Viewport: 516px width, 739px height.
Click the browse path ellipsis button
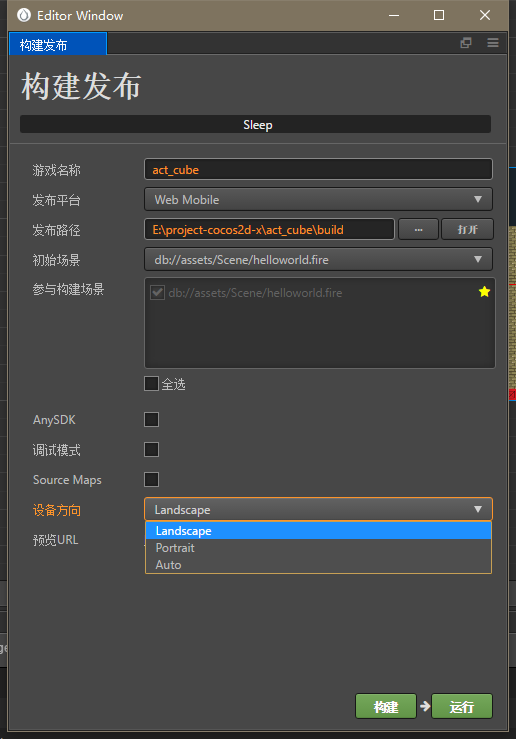tap(418, 230)
